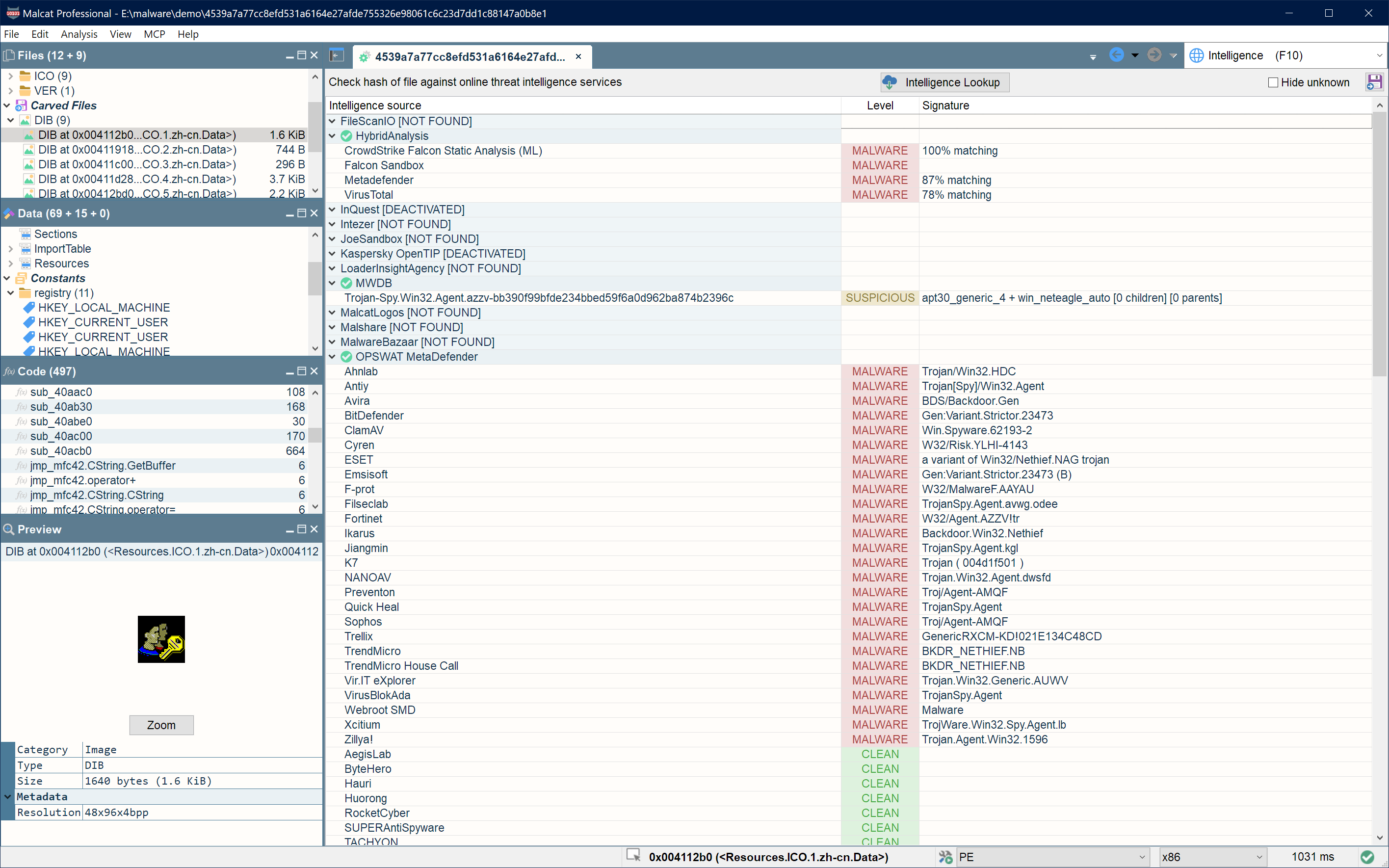Screen dimensions: 1389x868
Task: Open the Help menu
Action: tap(188, 34)
